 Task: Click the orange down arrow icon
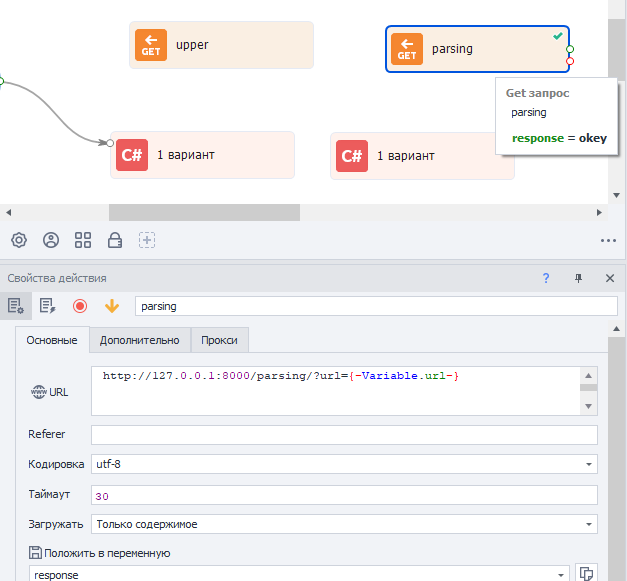(x=112, y=306)
